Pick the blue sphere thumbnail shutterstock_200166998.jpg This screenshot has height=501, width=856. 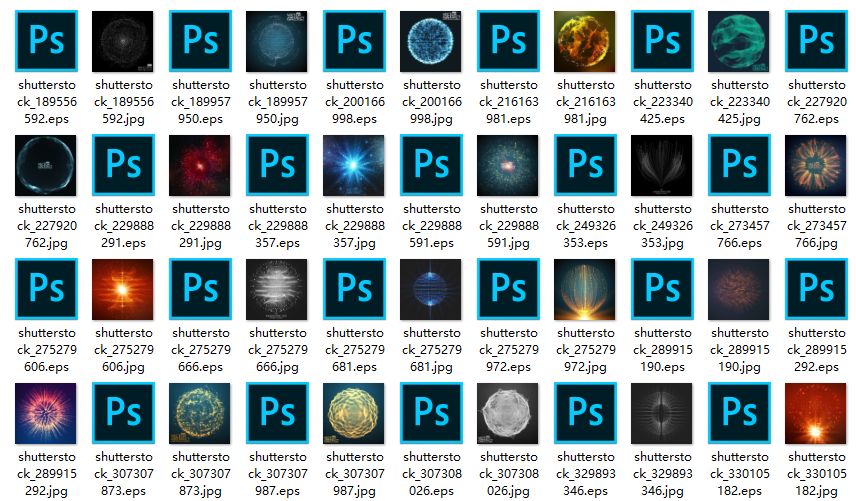coord(431,41)
